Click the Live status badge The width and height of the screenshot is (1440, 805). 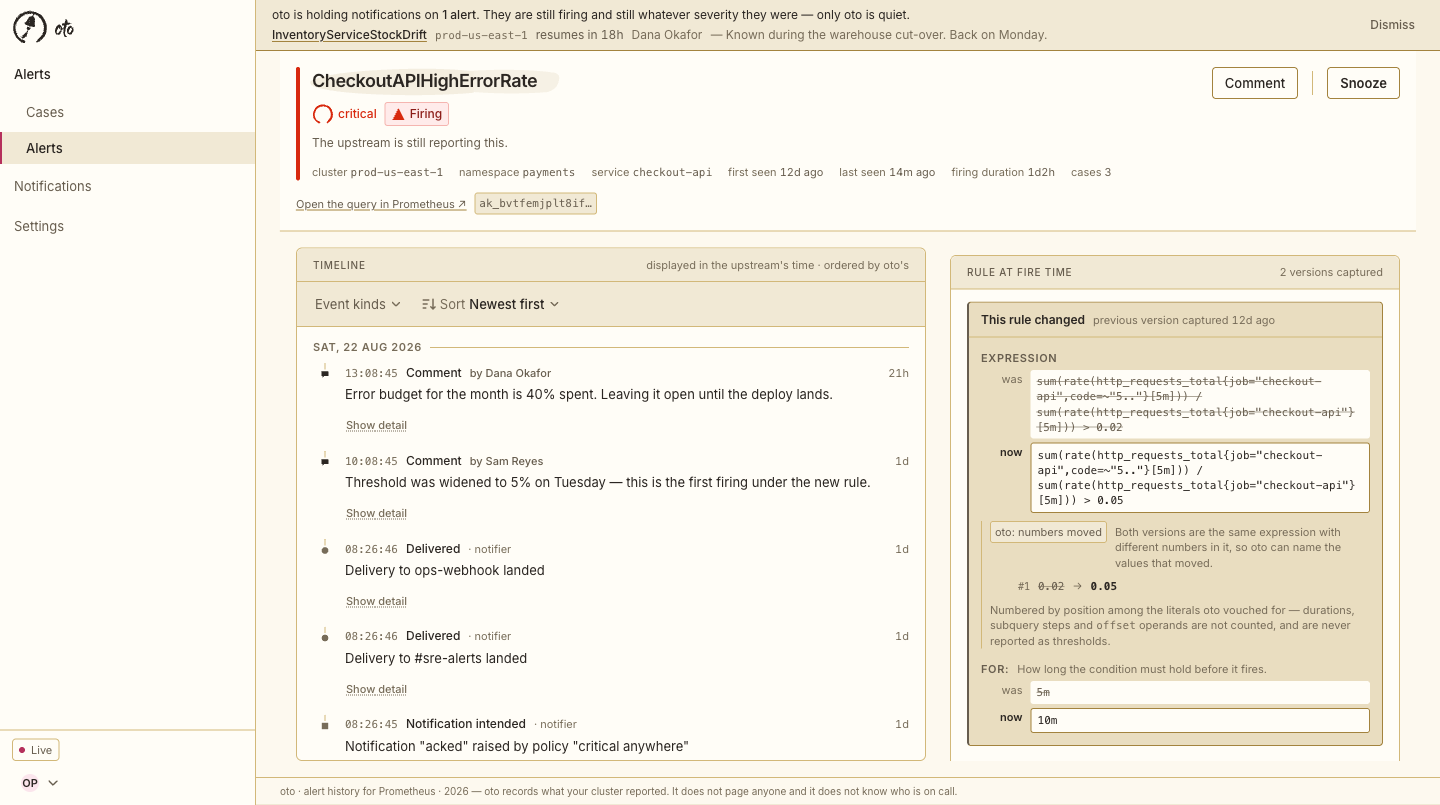point(36,750)
